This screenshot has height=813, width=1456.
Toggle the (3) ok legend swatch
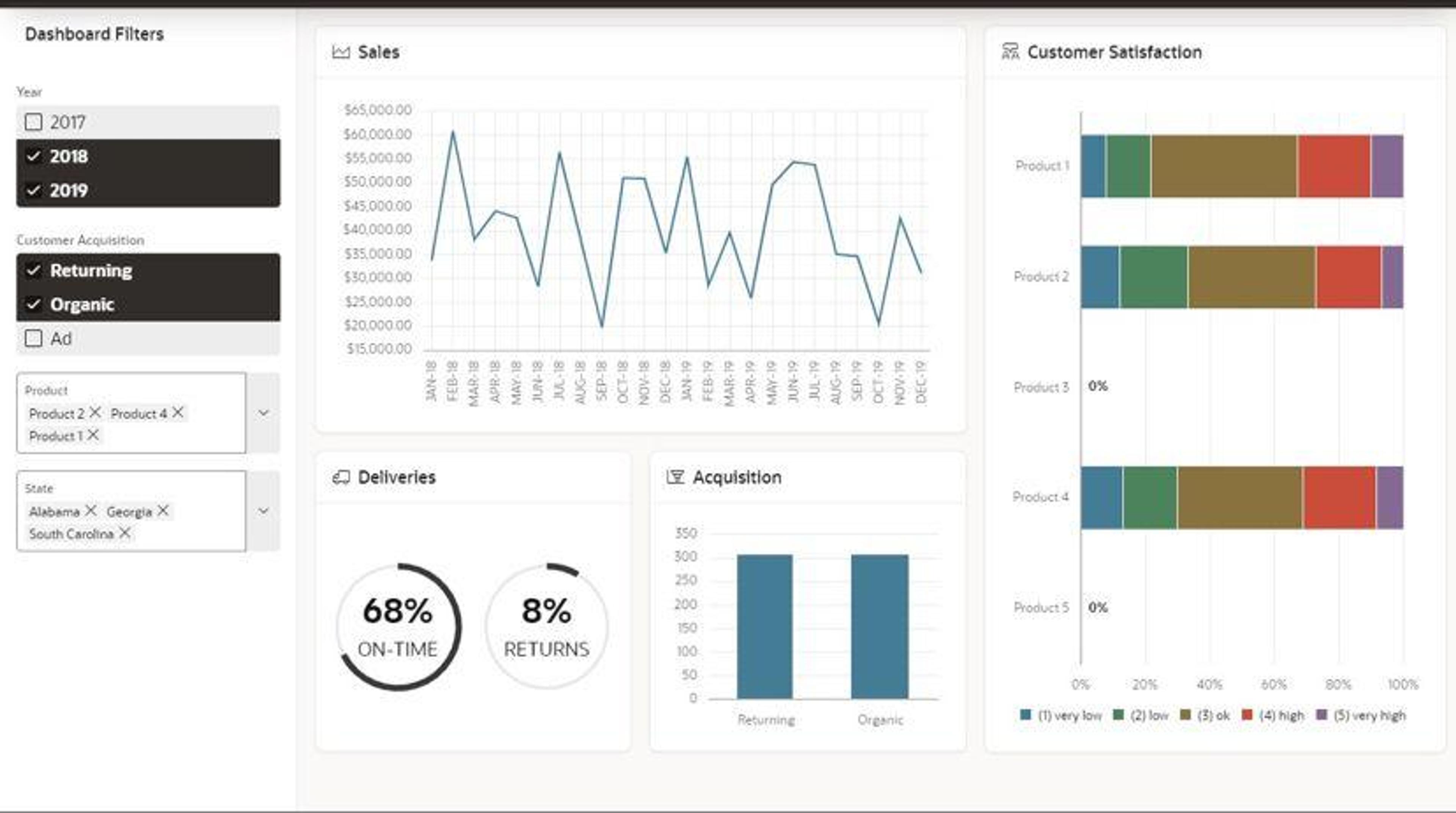pos(1185,715)
